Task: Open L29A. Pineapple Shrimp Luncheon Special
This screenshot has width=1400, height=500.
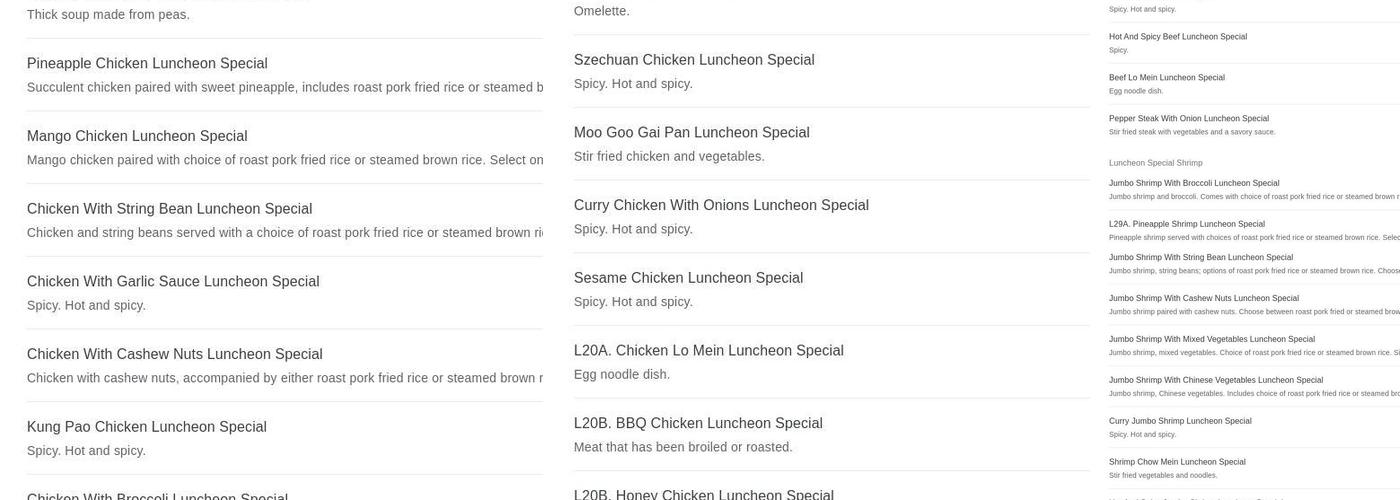Action: coord(1186,225)
